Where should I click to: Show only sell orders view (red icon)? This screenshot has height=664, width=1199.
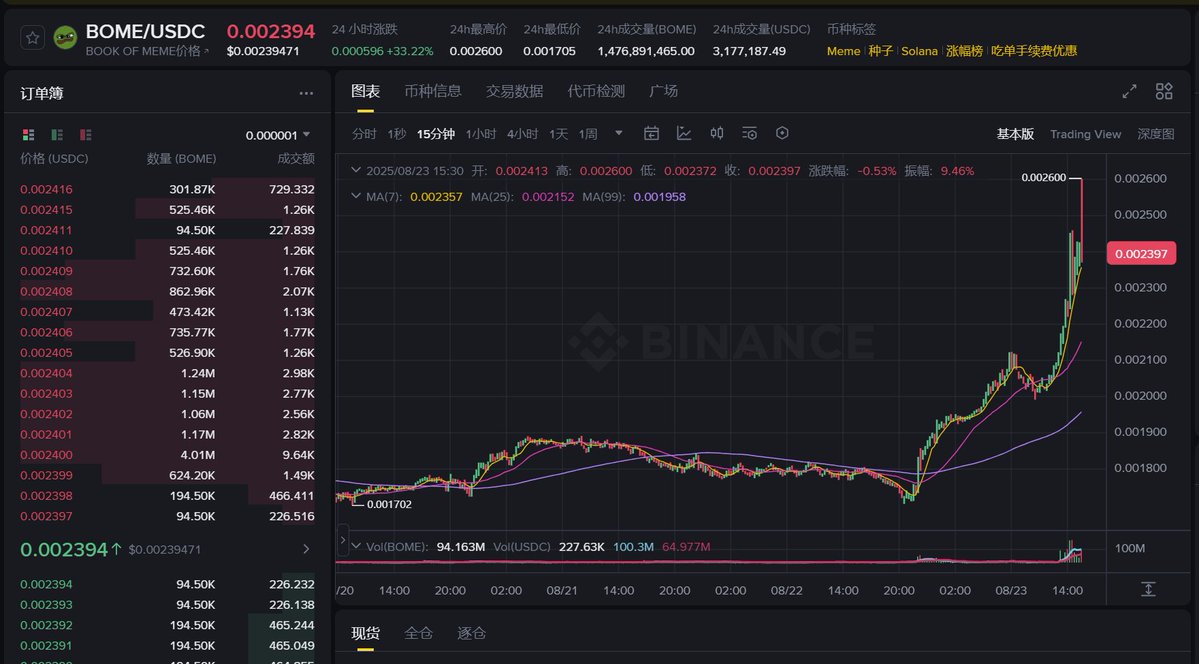[x=86, y=135]
